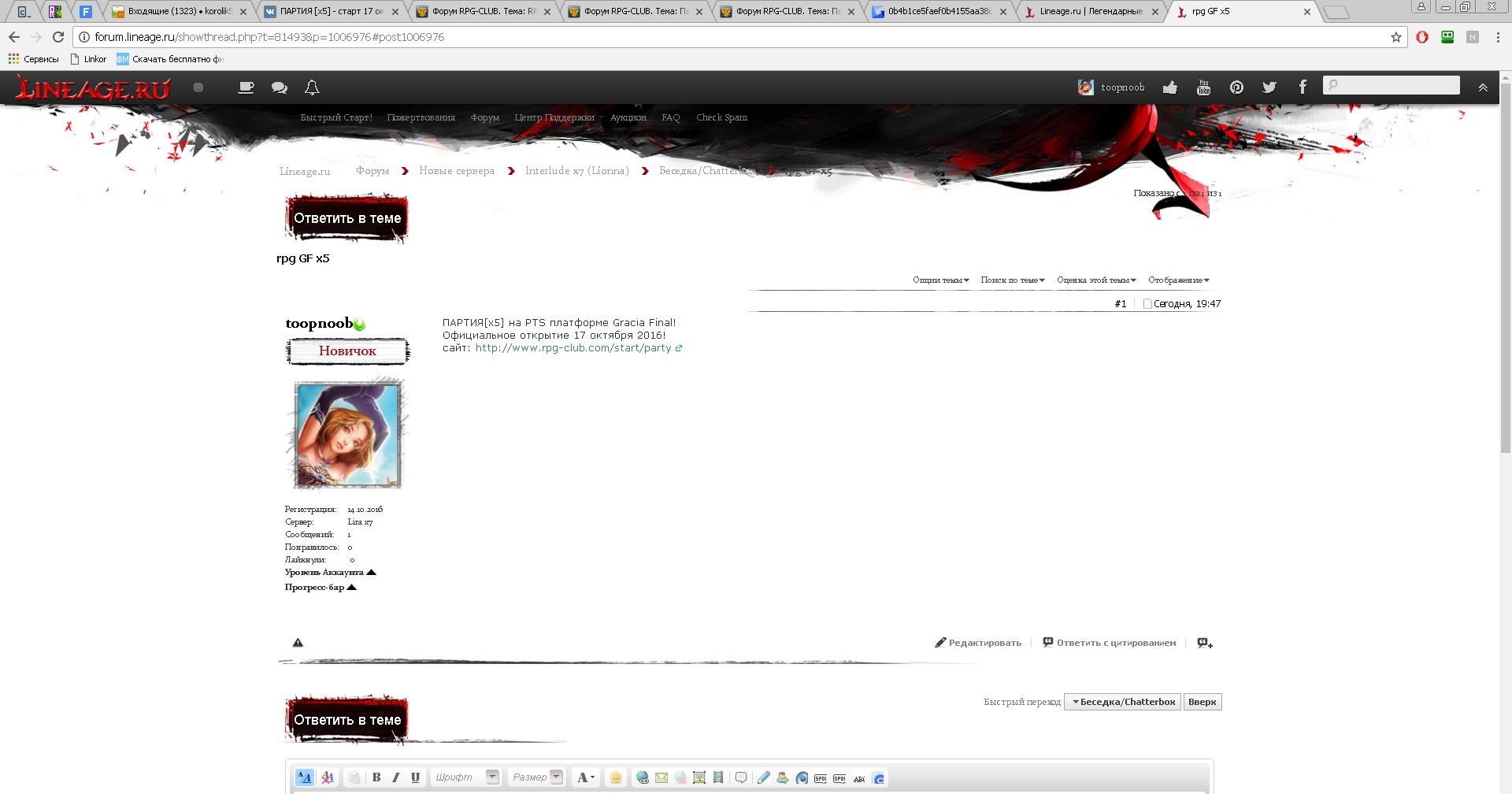Expand Уровень Аккаунта section
The height and width of the screenshot is (794, 1512).
pos(330,573)
